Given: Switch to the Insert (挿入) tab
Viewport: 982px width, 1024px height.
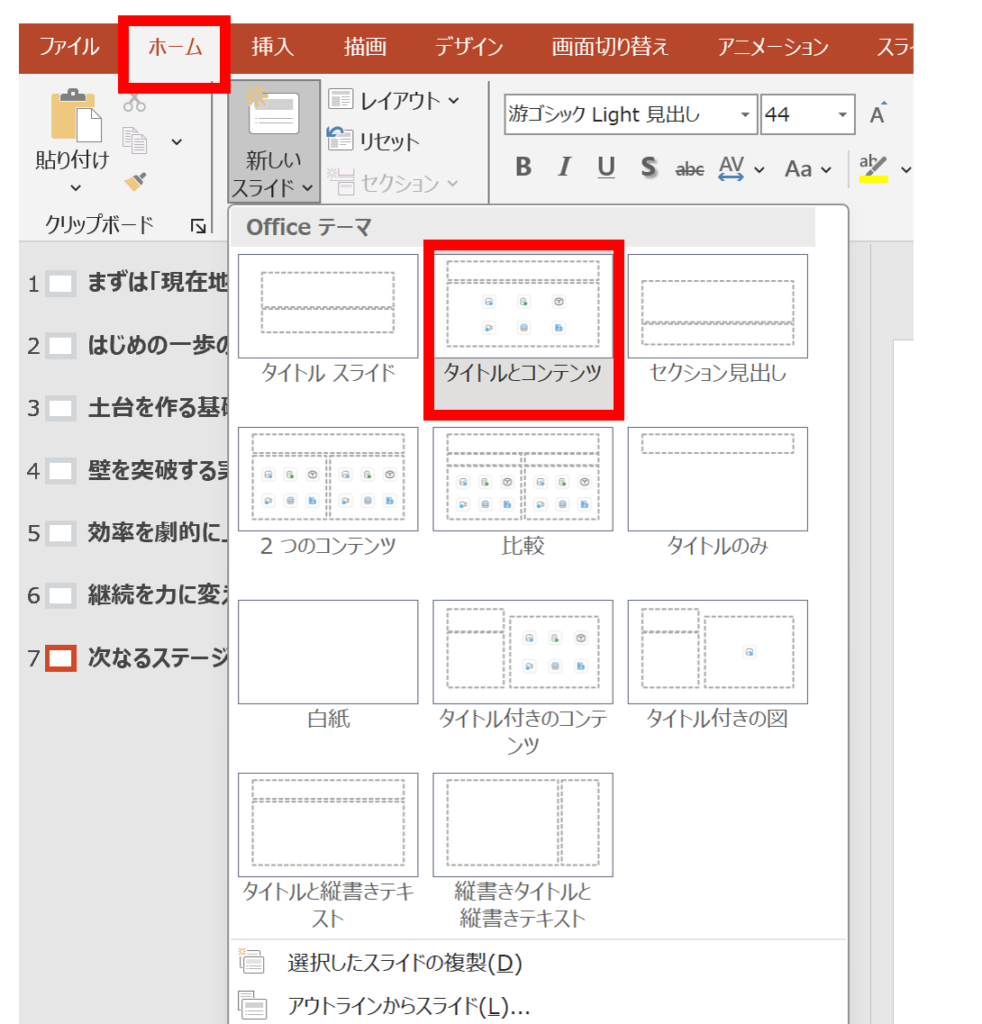Looking at the screenshot, I should pyautogui.click(x=272, y=47).
